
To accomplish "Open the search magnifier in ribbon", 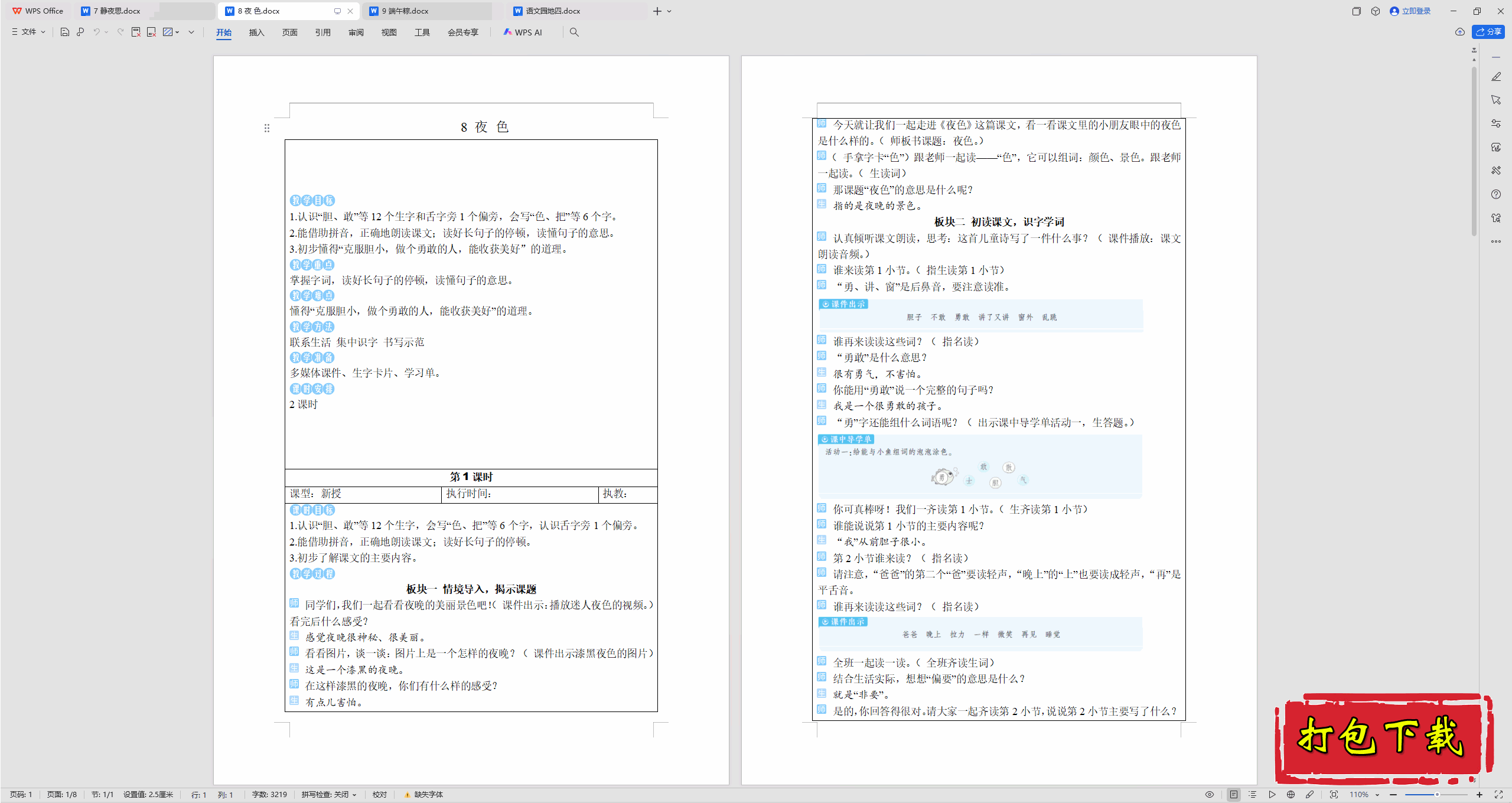I will coord(574,32).
